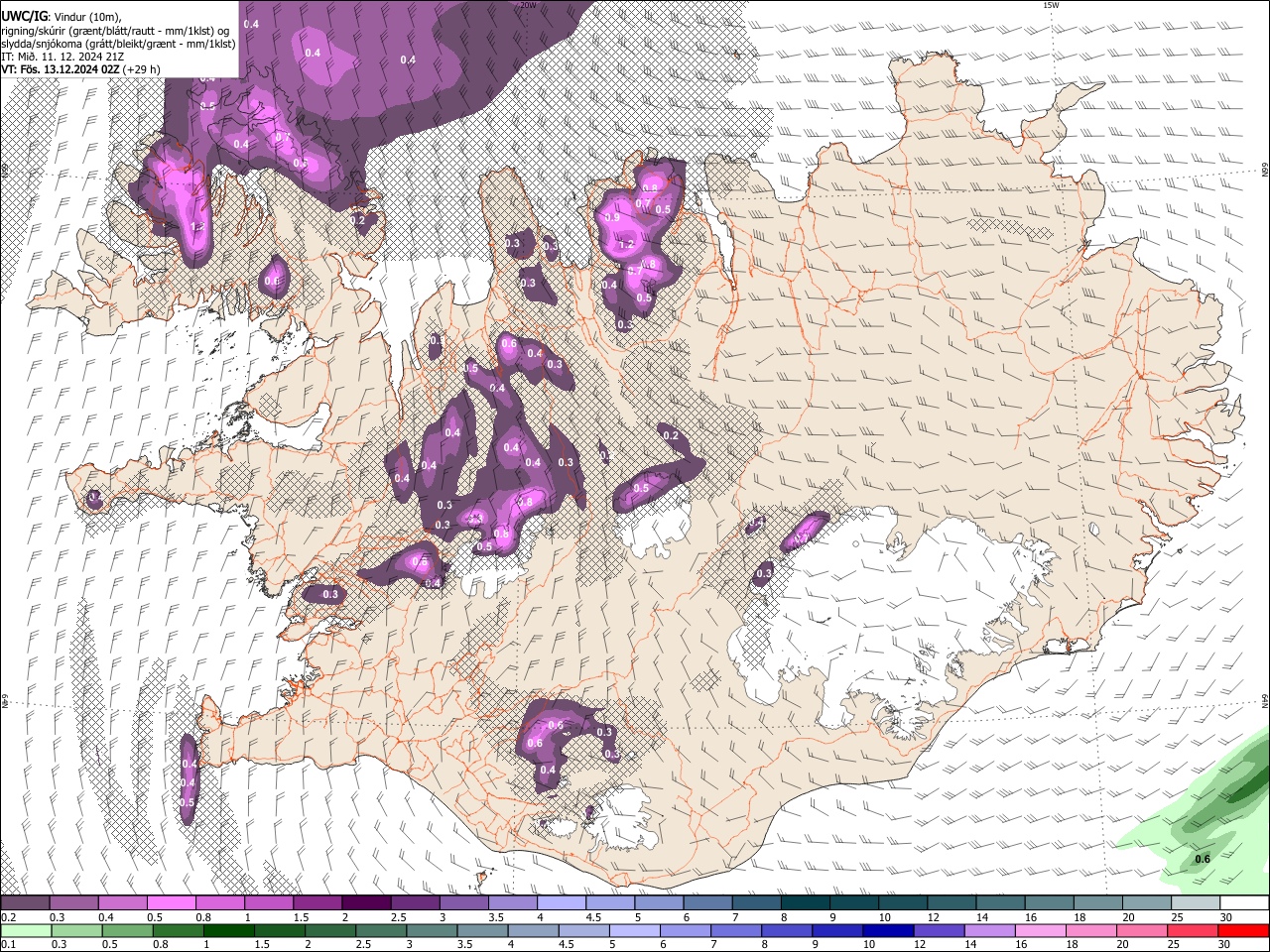Click the 'VT: Fös. 13.12.2024 02Z (+29 h)' line

pos(80,69)
